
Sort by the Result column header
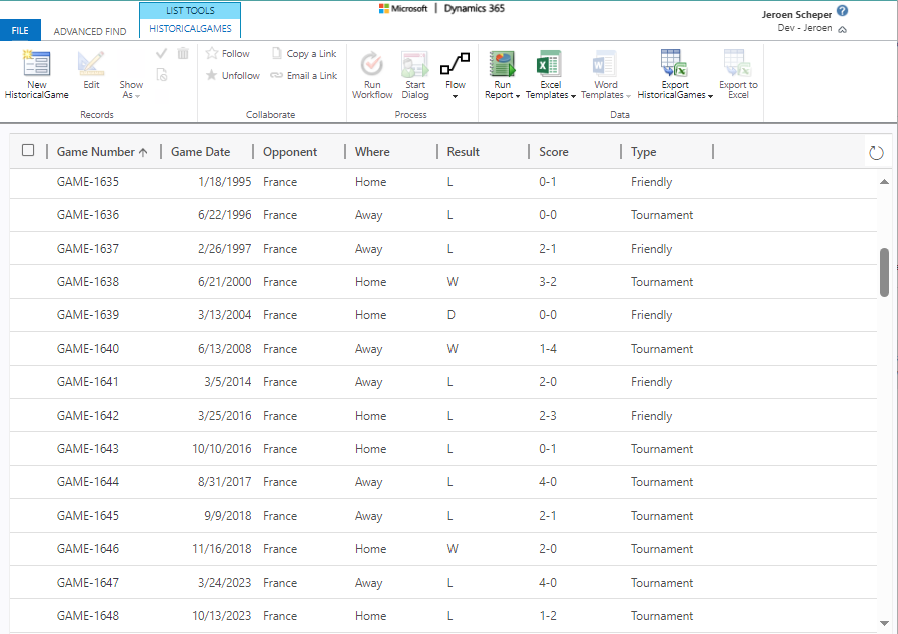point(463,152)
